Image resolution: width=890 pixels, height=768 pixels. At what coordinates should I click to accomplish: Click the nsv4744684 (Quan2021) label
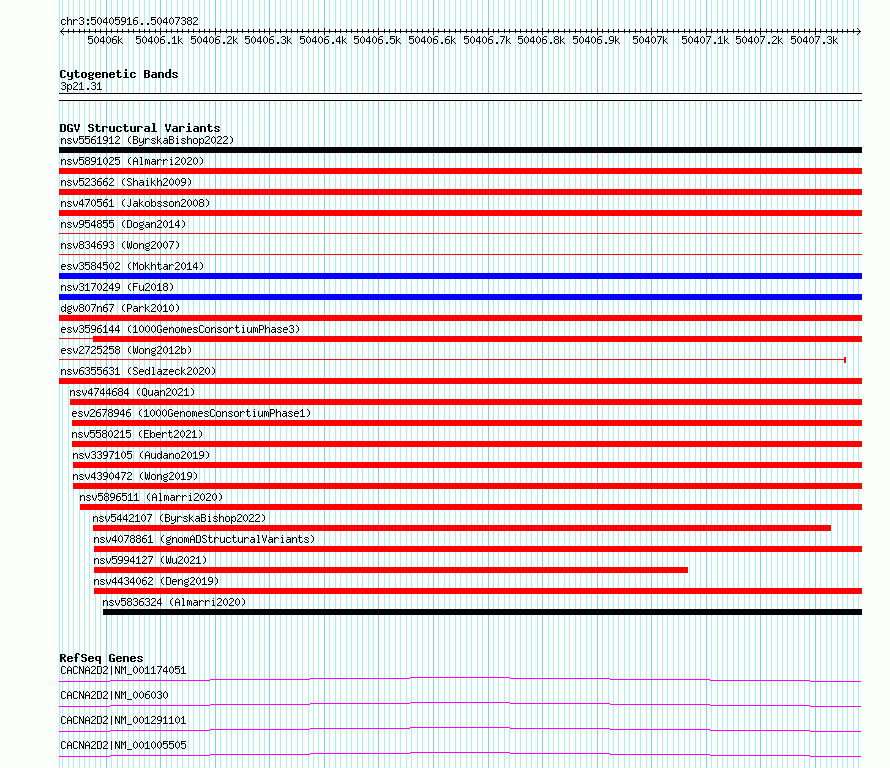132,392
